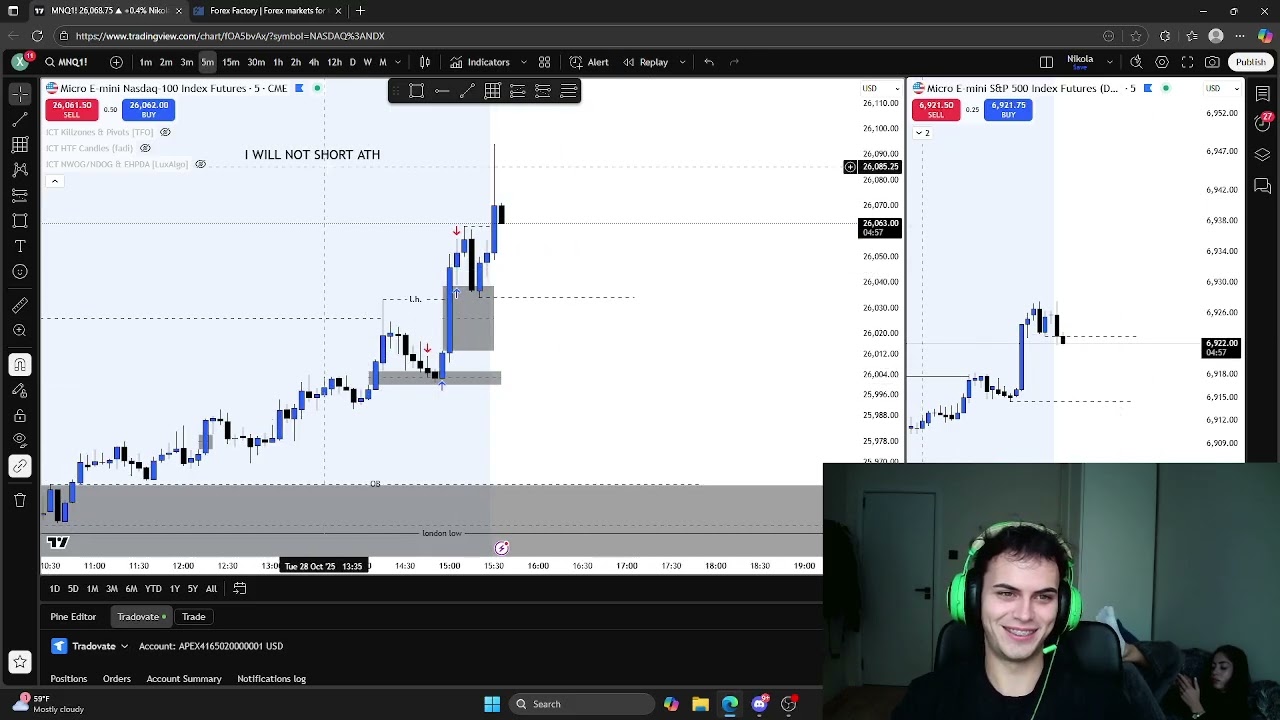
Task: Take a chart snapshot with camera icon
Action: pos(1212,62)
